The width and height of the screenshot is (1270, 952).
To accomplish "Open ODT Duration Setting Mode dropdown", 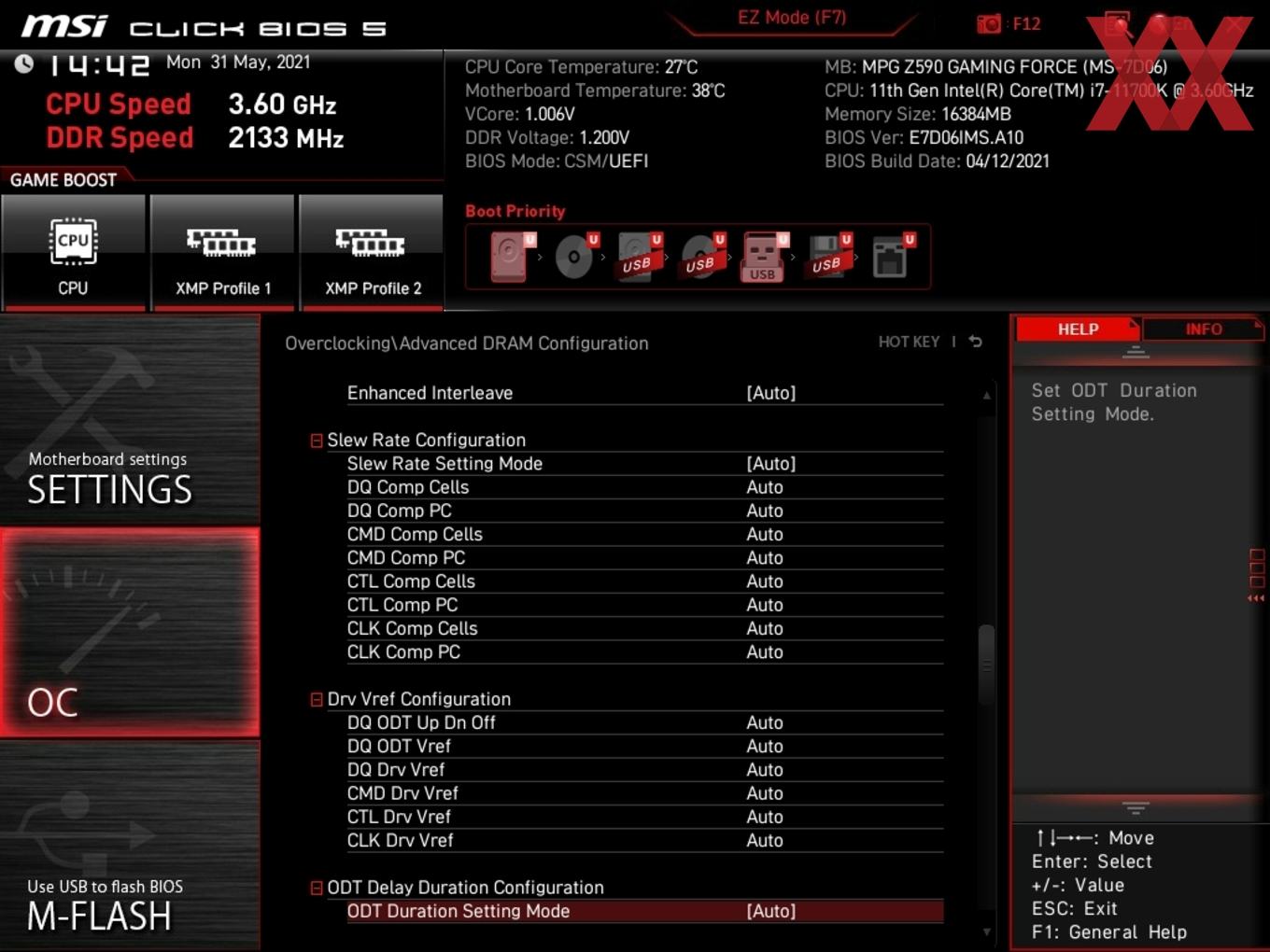I will tap(770, 912).
